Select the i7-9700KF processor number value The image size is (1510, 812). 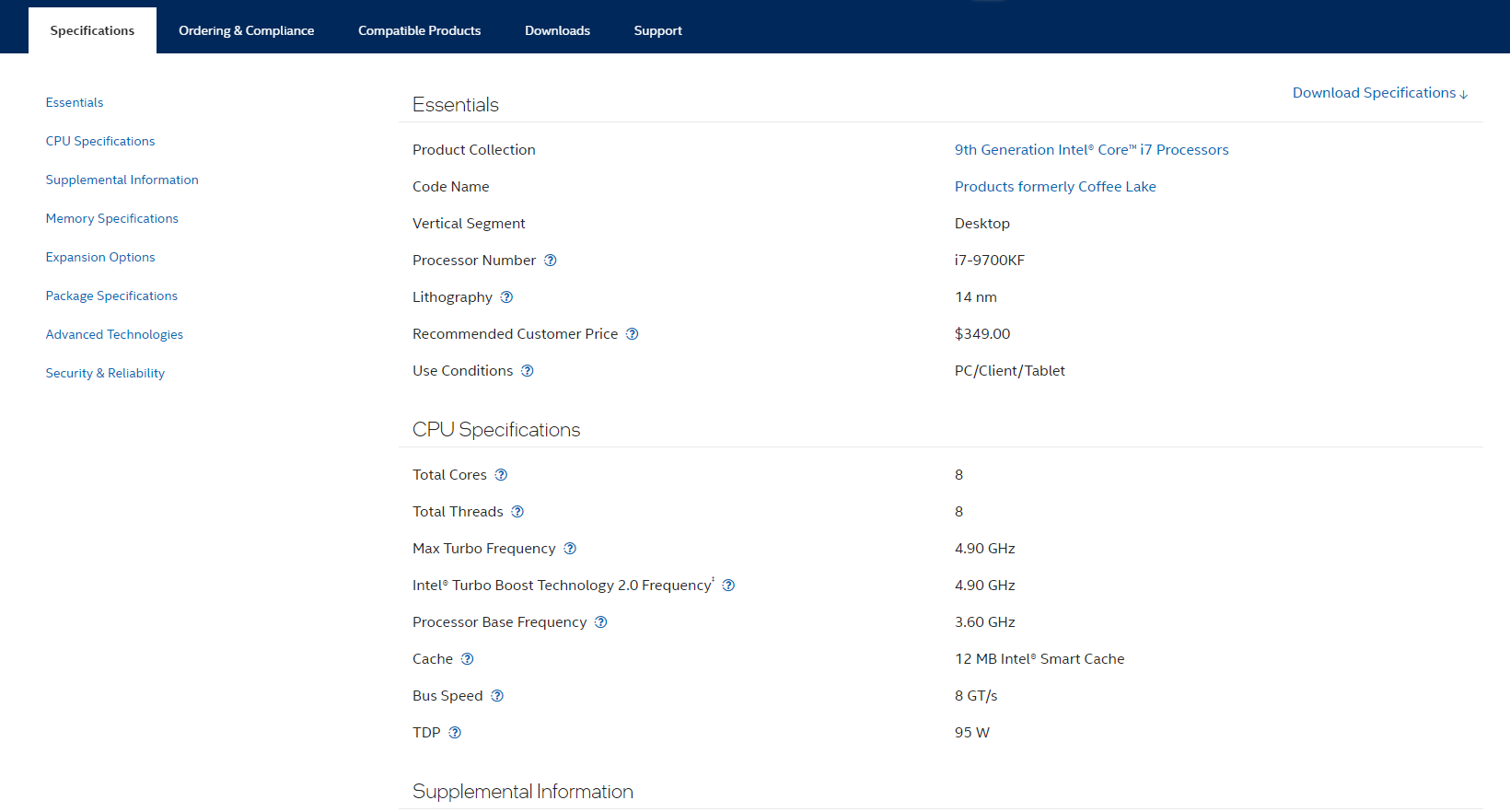point(990,261)
